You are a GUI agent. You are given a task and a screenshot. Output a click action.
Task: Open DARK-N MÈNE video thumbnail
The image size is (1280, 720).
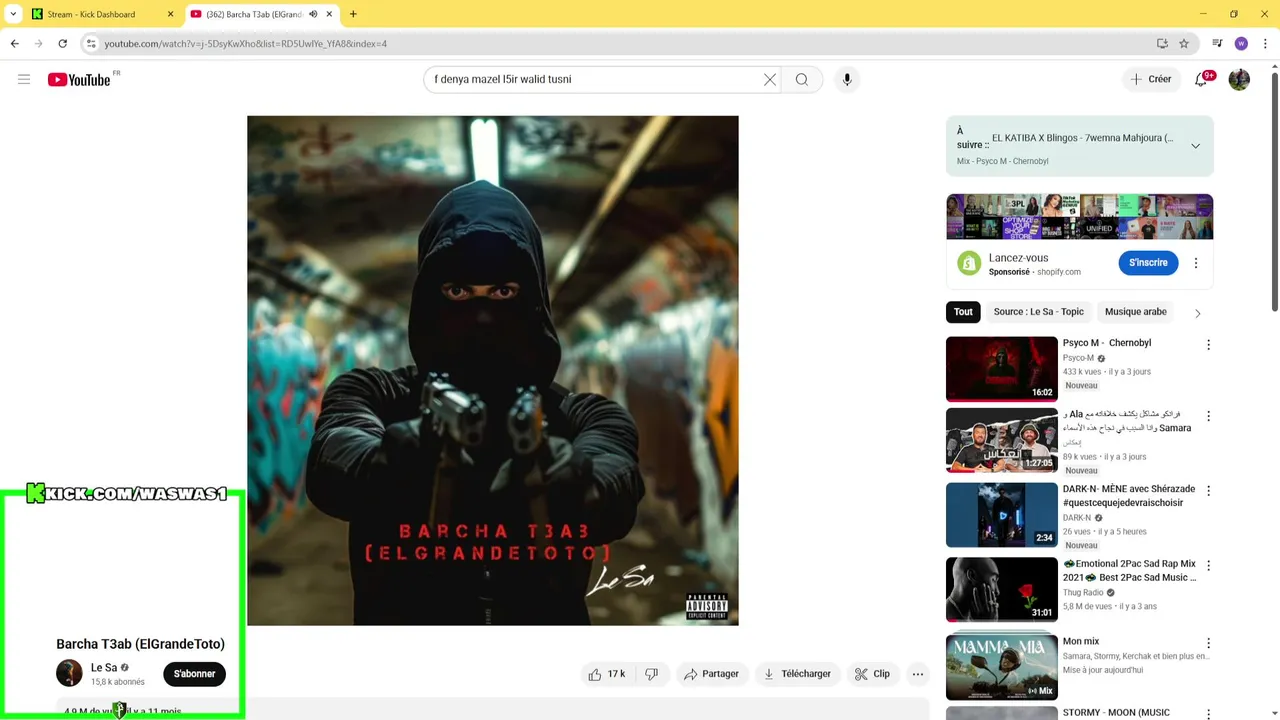pyautogui.click(x=1001, y=515)
